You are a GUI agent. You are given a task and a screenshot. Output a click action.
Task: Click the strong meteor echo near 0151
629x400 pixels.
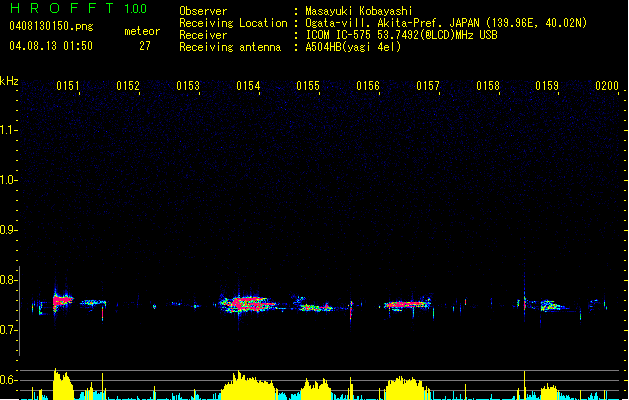[63, 300]
